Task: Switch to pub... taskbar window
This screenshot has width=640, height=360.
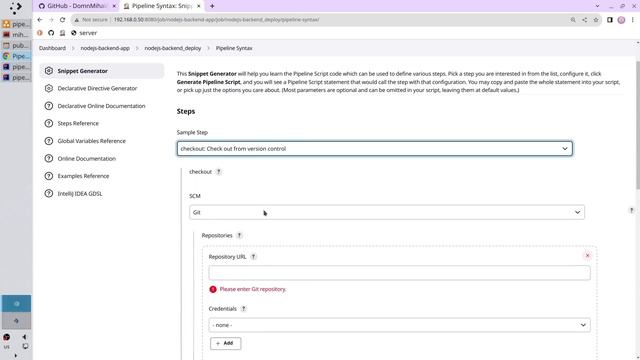Action: tap(16, 45)
